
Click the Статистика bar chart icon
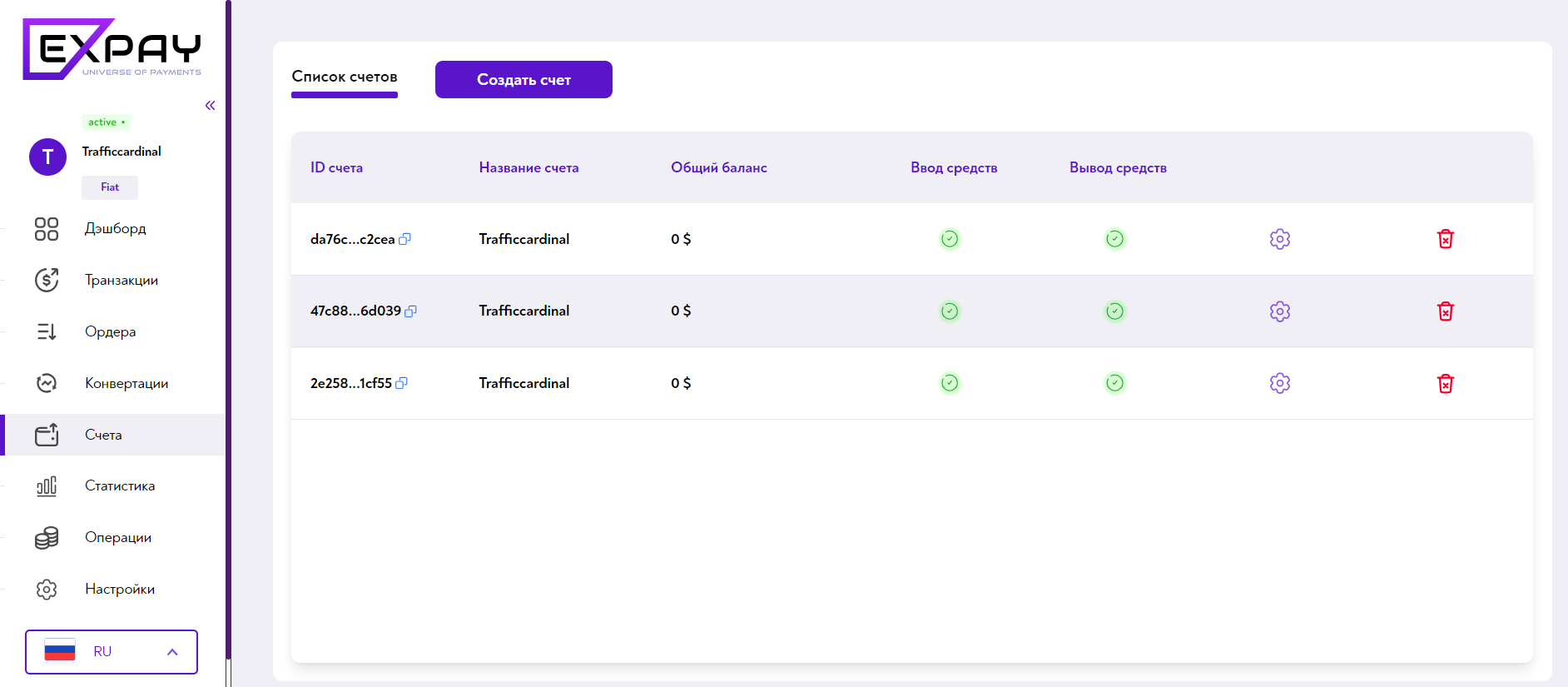pos(47,486)
